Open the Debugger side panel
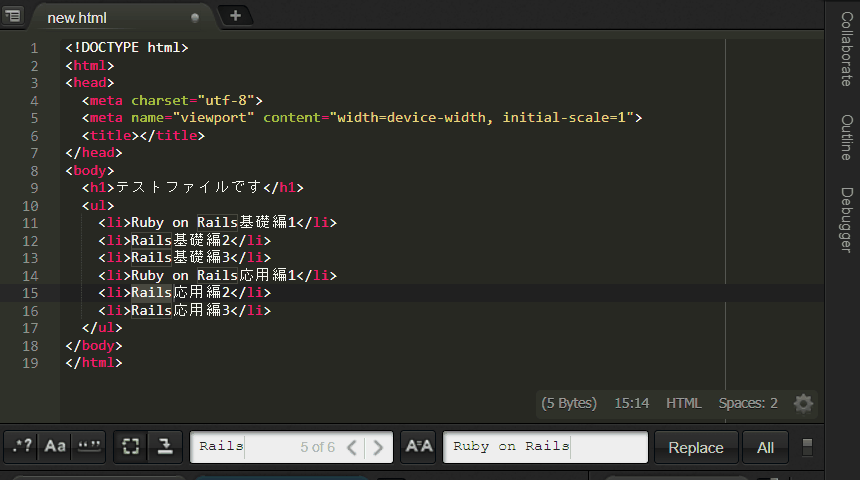Screen dimensions: 860x480 846,220
